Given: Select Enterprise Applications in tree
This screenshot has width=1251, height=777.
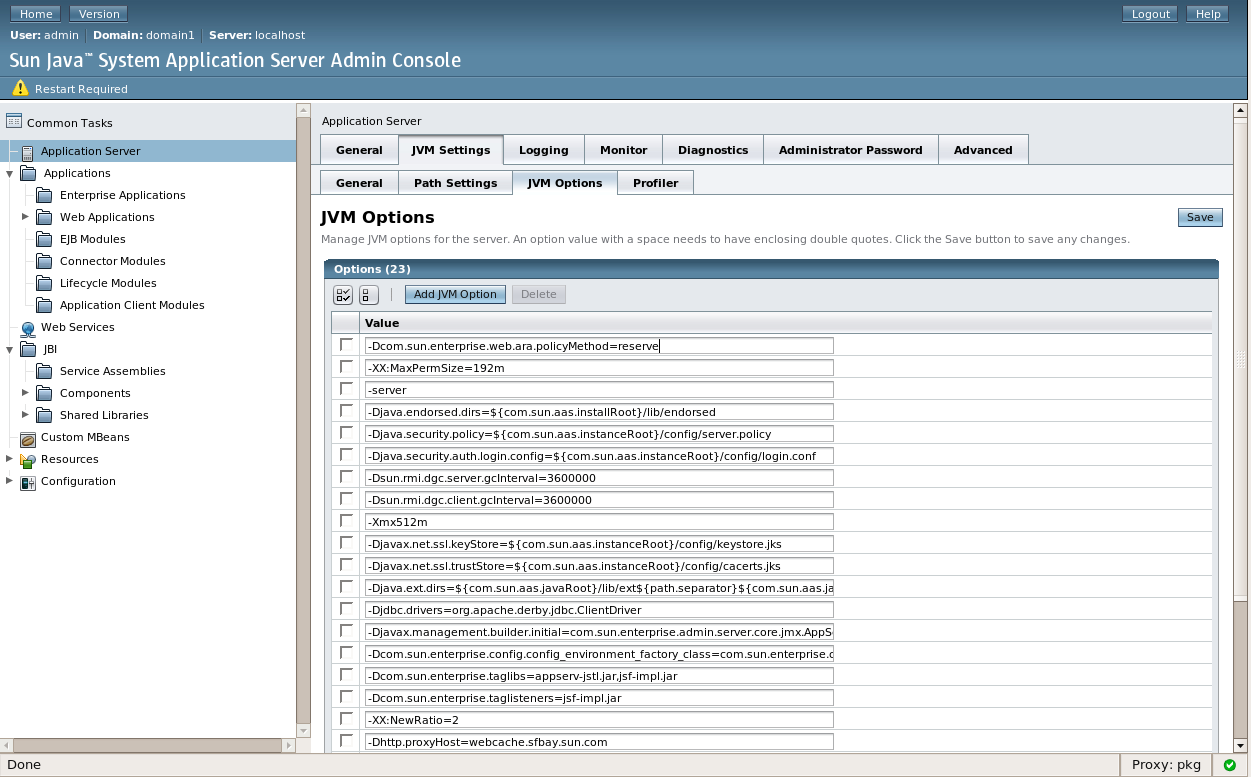Looking at the screenshot, I should point(123,195).
